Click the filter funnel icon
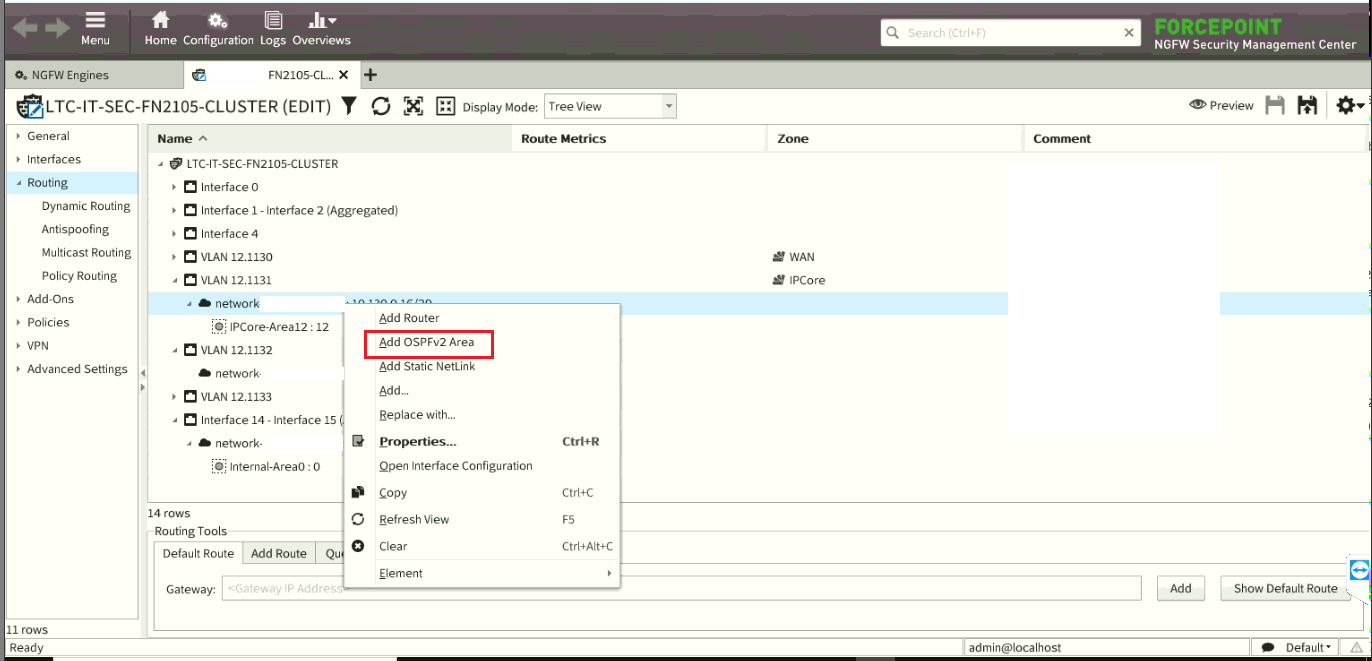1372x661 pixels. click(349, 106)
